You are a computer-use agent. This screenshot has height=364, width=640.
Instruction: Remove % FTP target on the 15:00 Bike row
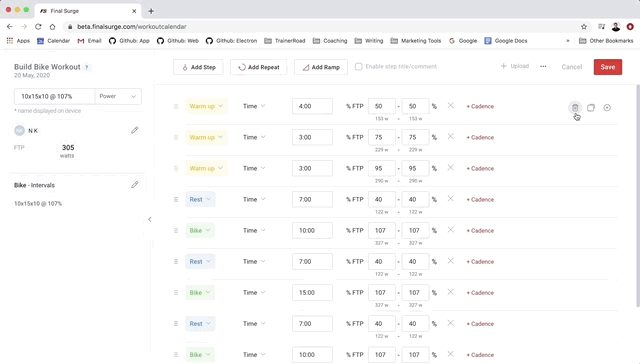(451, 292)
